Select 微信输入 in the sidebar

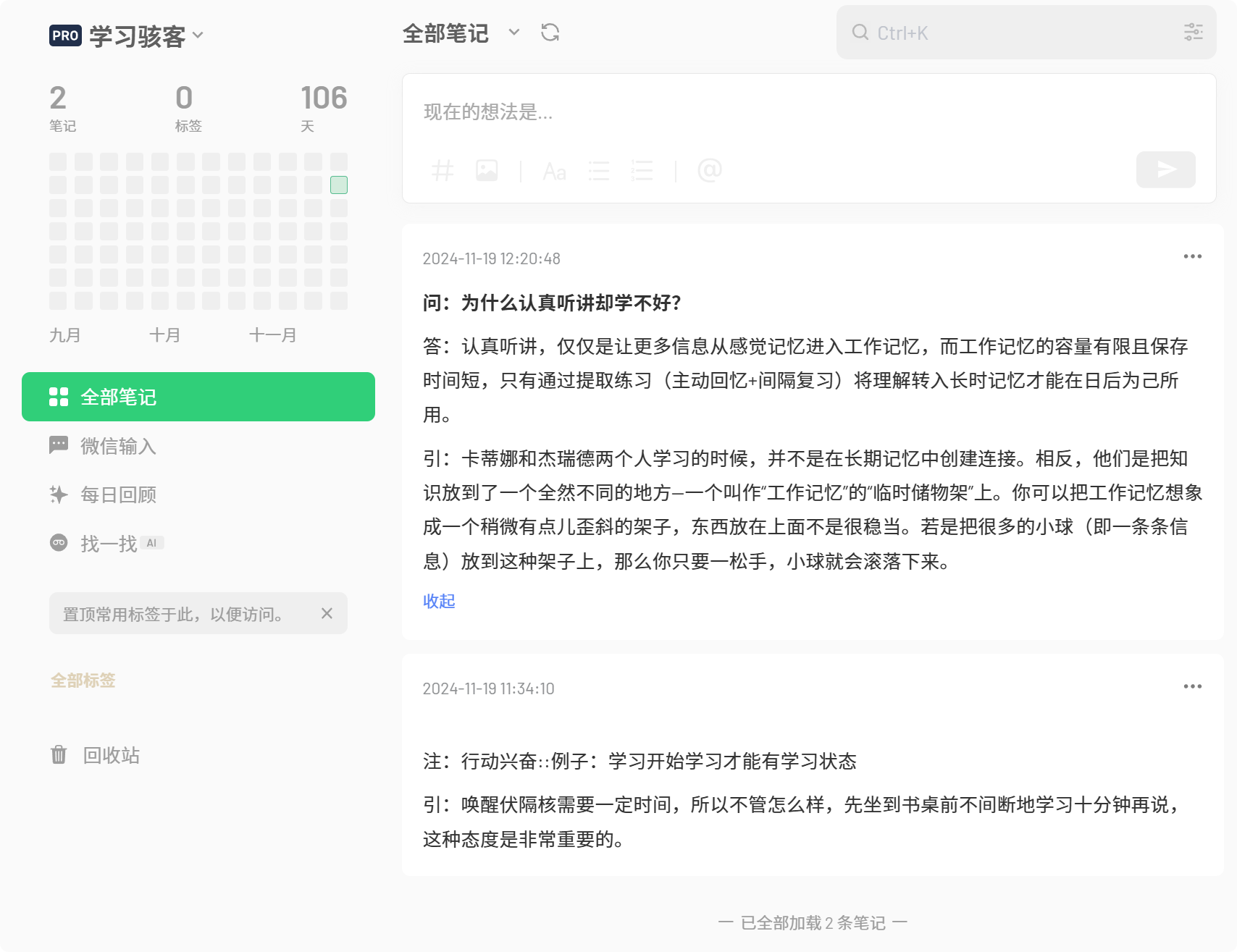pyautogui.click(x=118, y=446)
